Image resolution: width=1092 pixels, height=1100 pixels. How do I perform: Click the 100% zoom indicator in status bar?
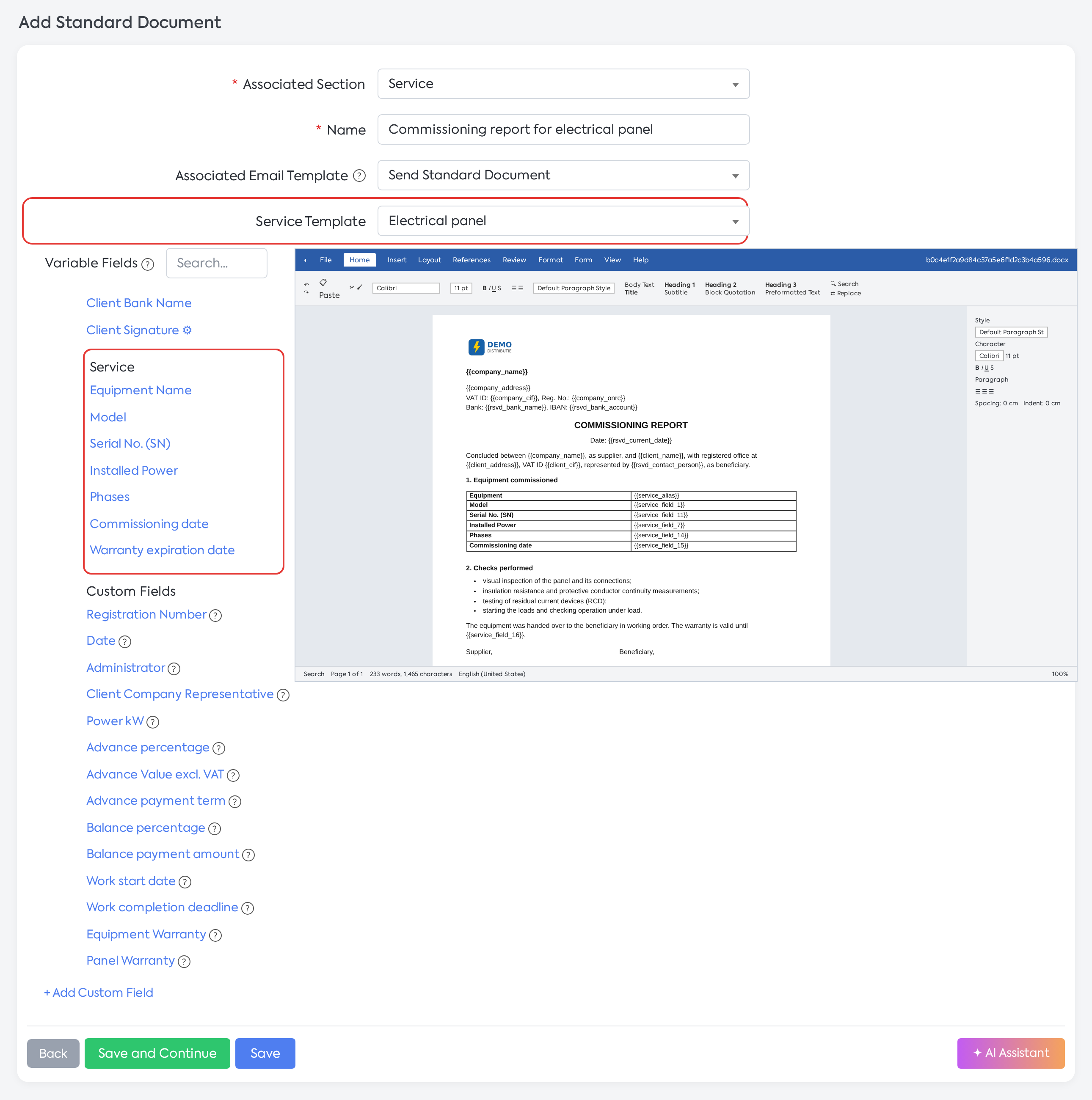click(1059, 674)
